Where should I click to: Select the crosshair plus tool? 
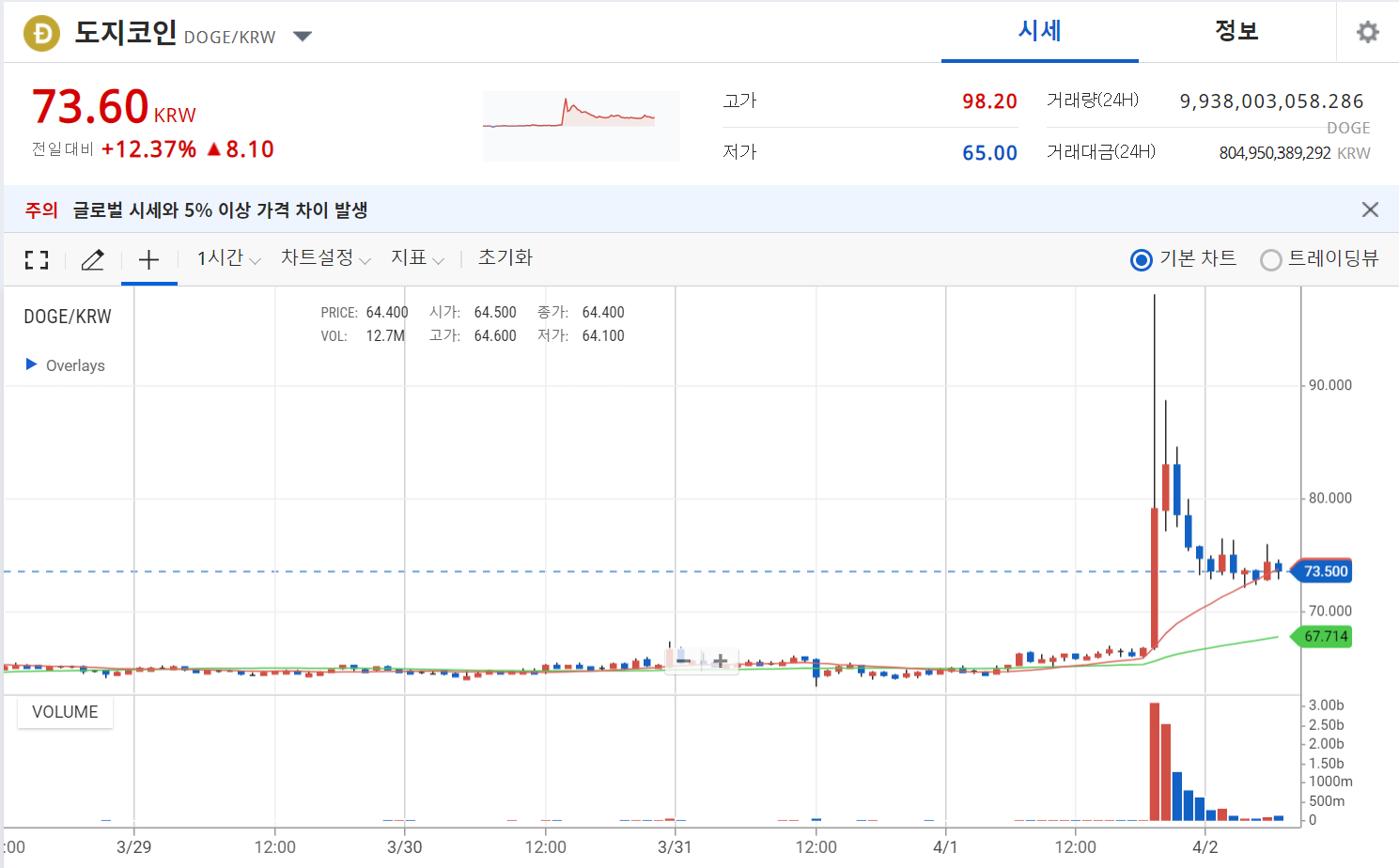click(148, 260)
